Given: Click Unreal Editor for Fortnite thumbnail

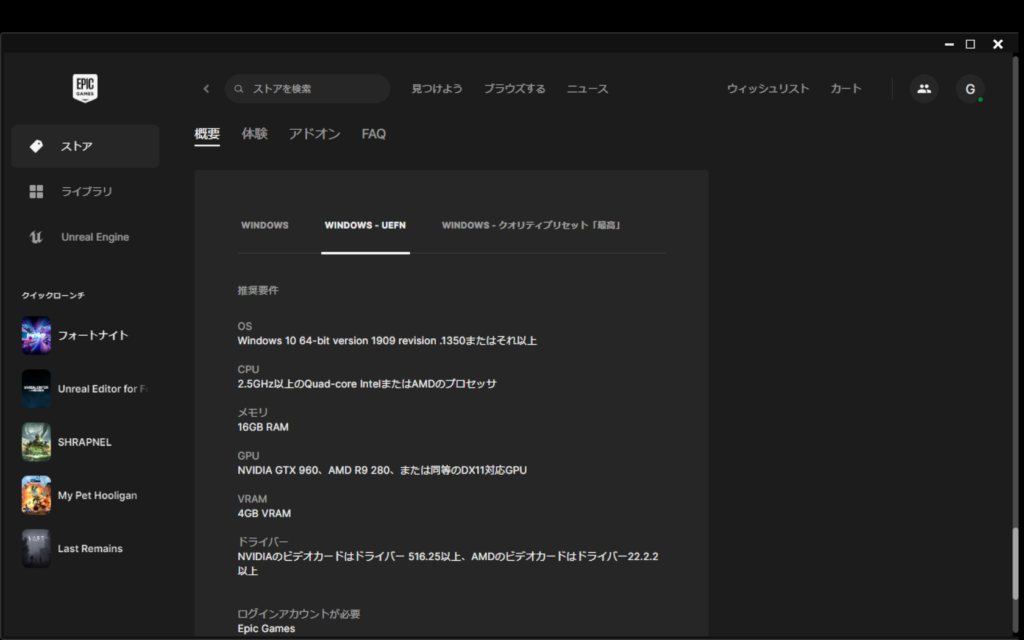Looking at the screenshot, I should [37, 389].
